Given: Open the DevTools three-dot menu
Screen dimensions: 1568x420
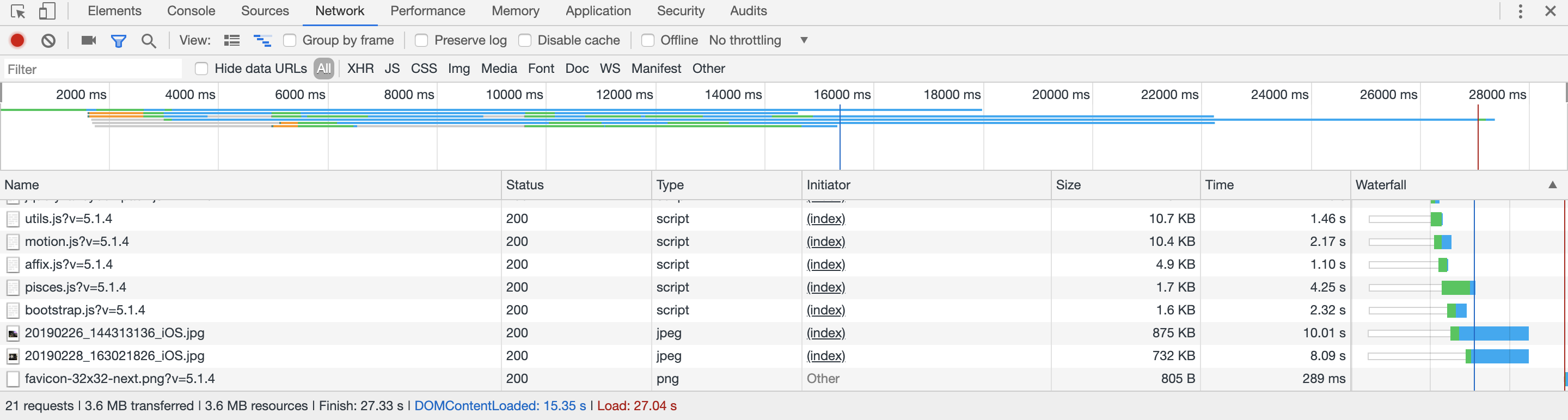Looking at the screenshot, I should 1520,11.
